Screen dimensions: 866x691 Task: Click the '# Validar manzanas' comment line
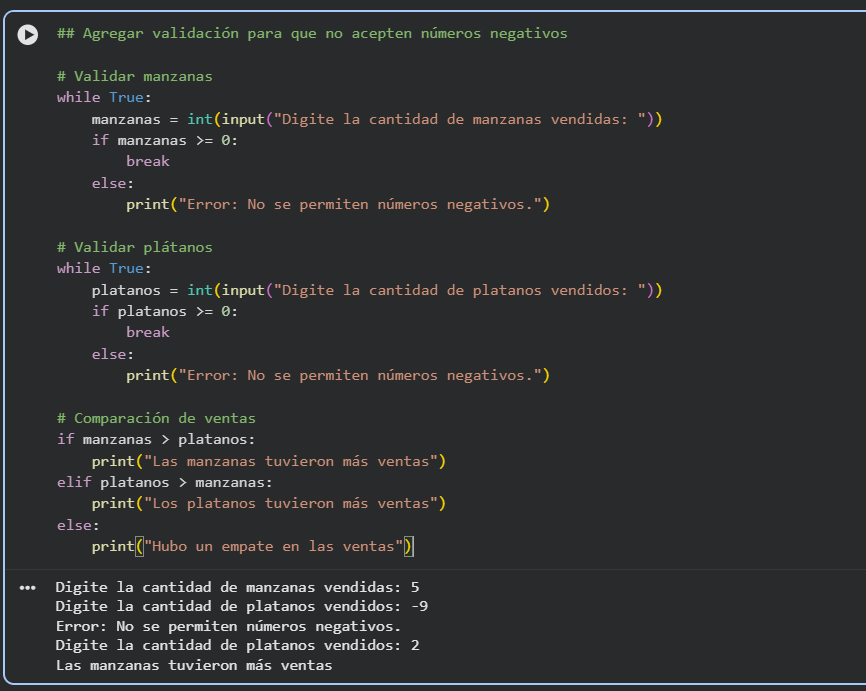pos(135,76)
